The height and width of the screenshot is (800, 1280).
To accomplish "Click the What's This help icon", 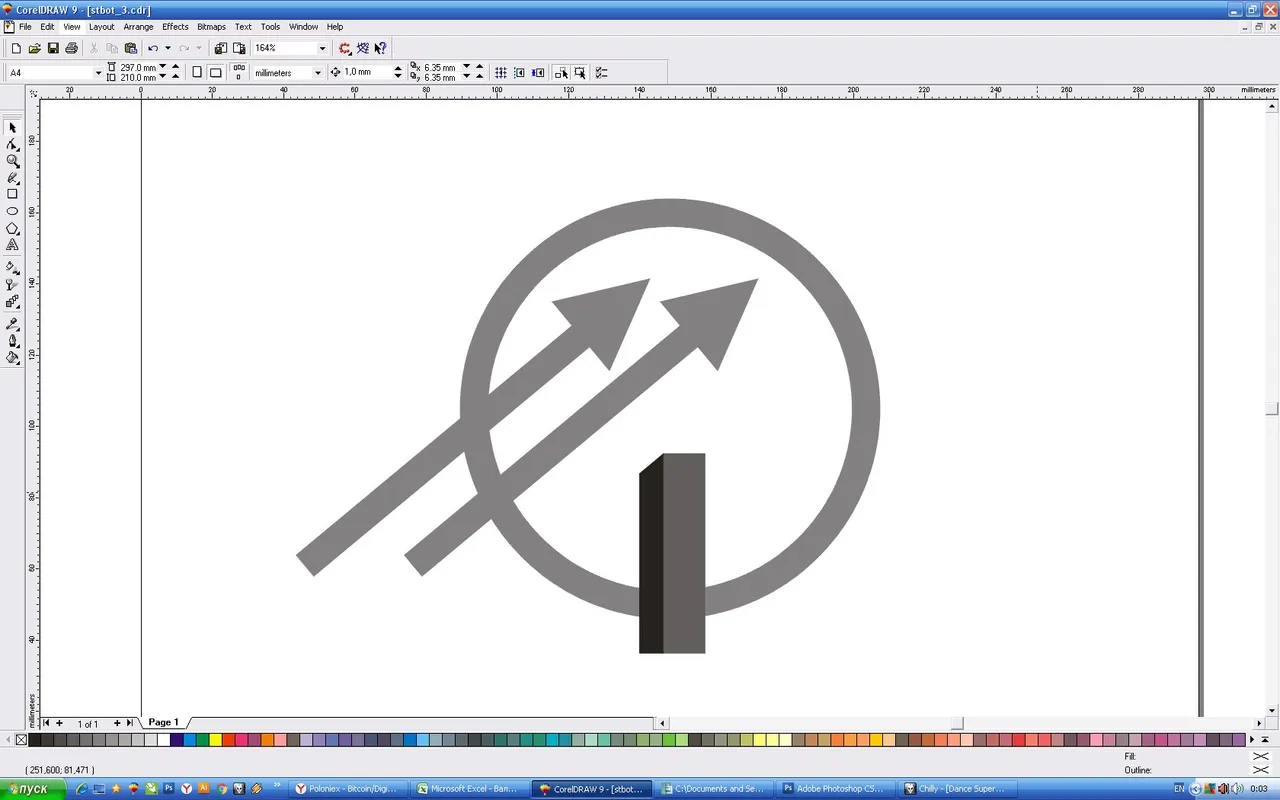I will click(x=380, y=48).
